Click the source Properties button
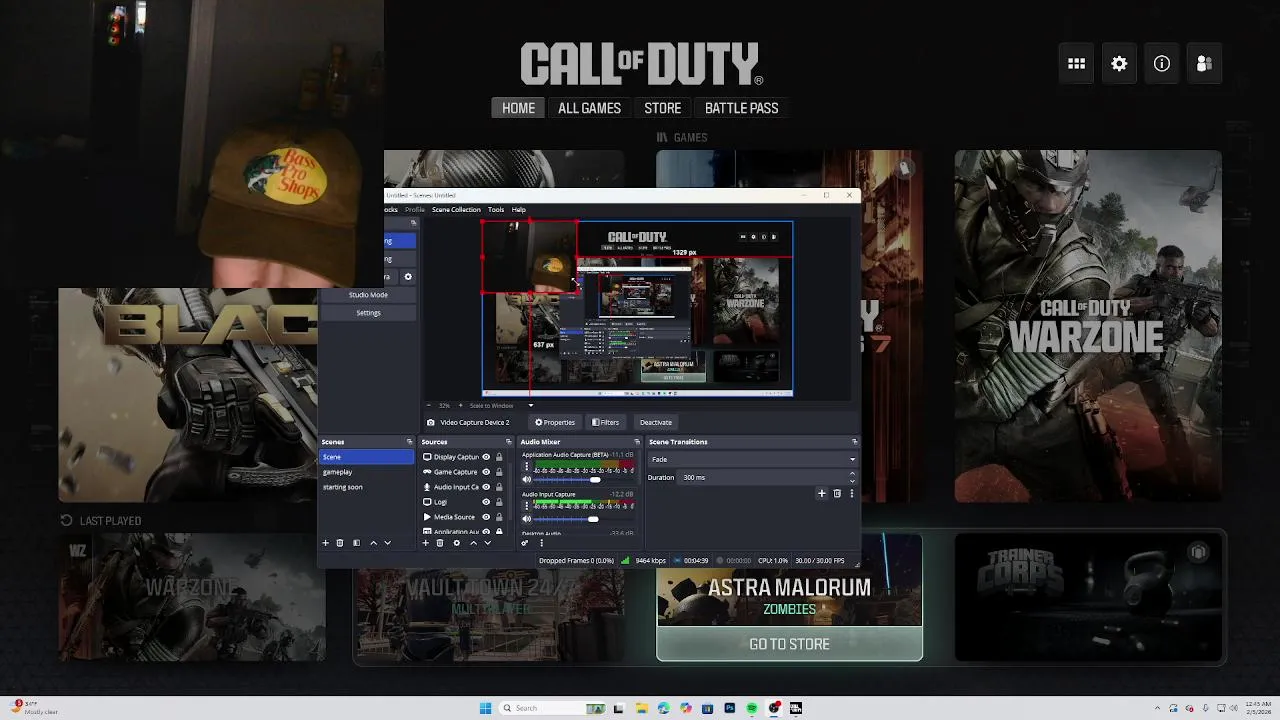 pos(555,422)
